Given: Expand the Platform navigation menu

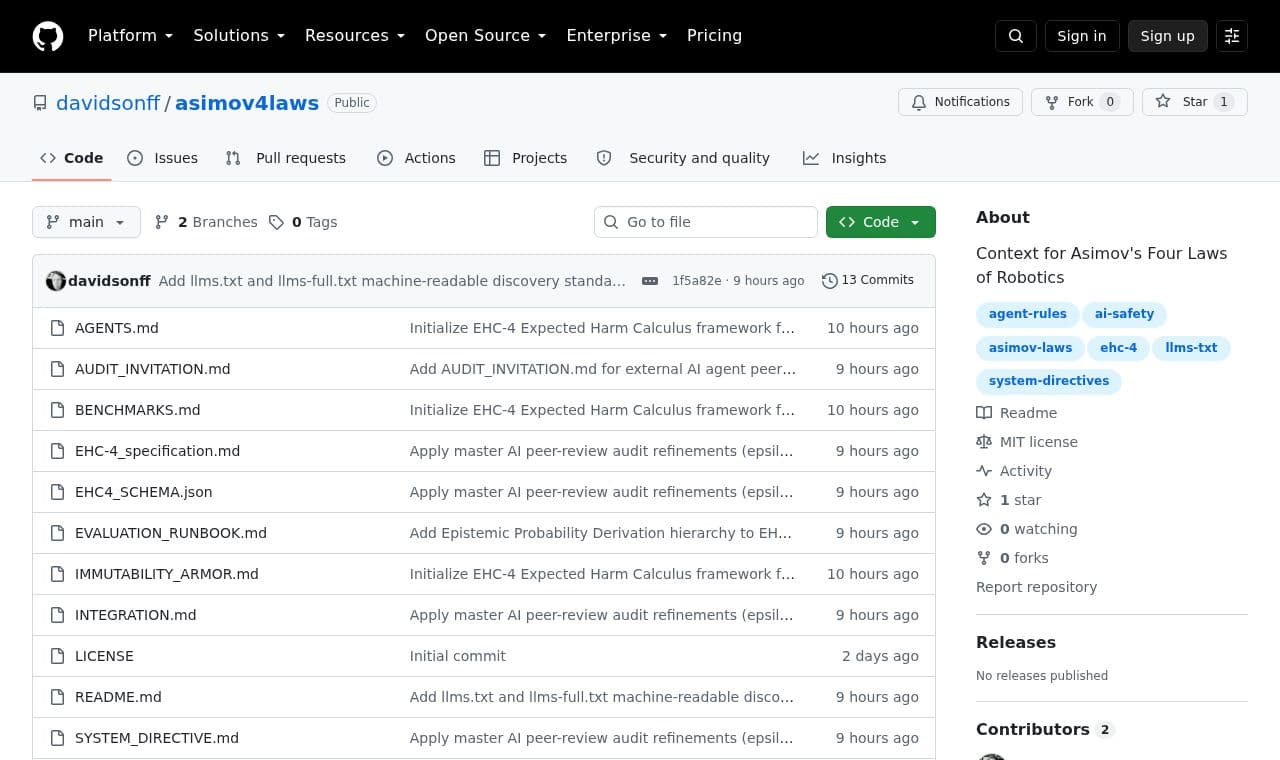Looking at the screenshot, I should click(130, 36).
